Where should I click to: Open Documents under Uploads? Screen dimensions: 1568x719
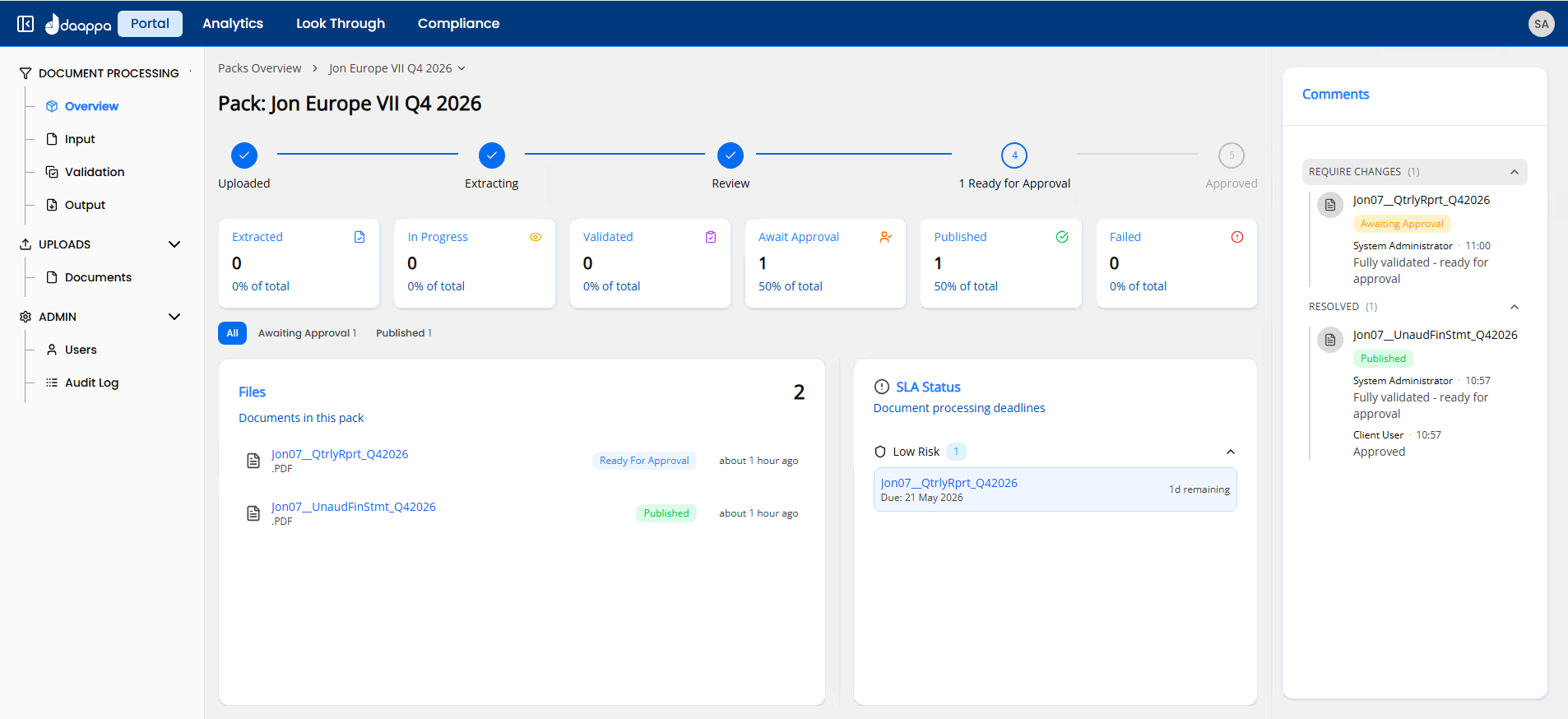click(x=98, y=277)
